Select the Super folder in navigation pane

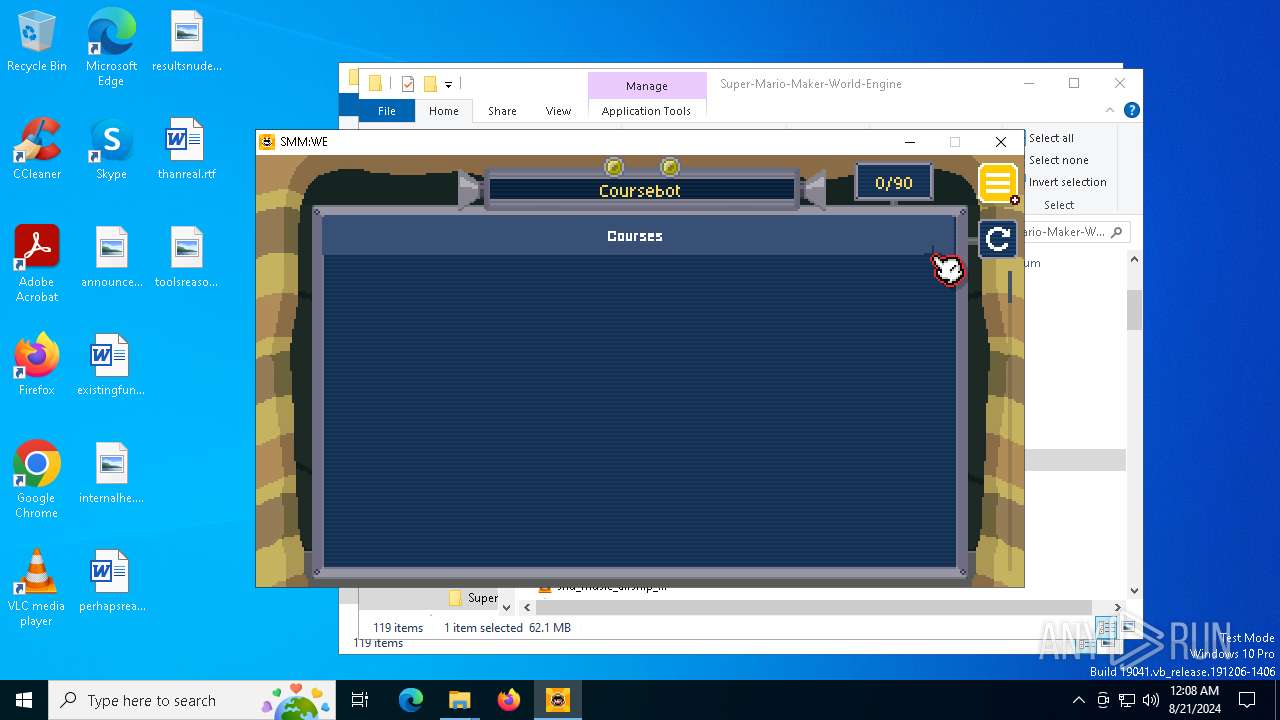pos(474,598)
